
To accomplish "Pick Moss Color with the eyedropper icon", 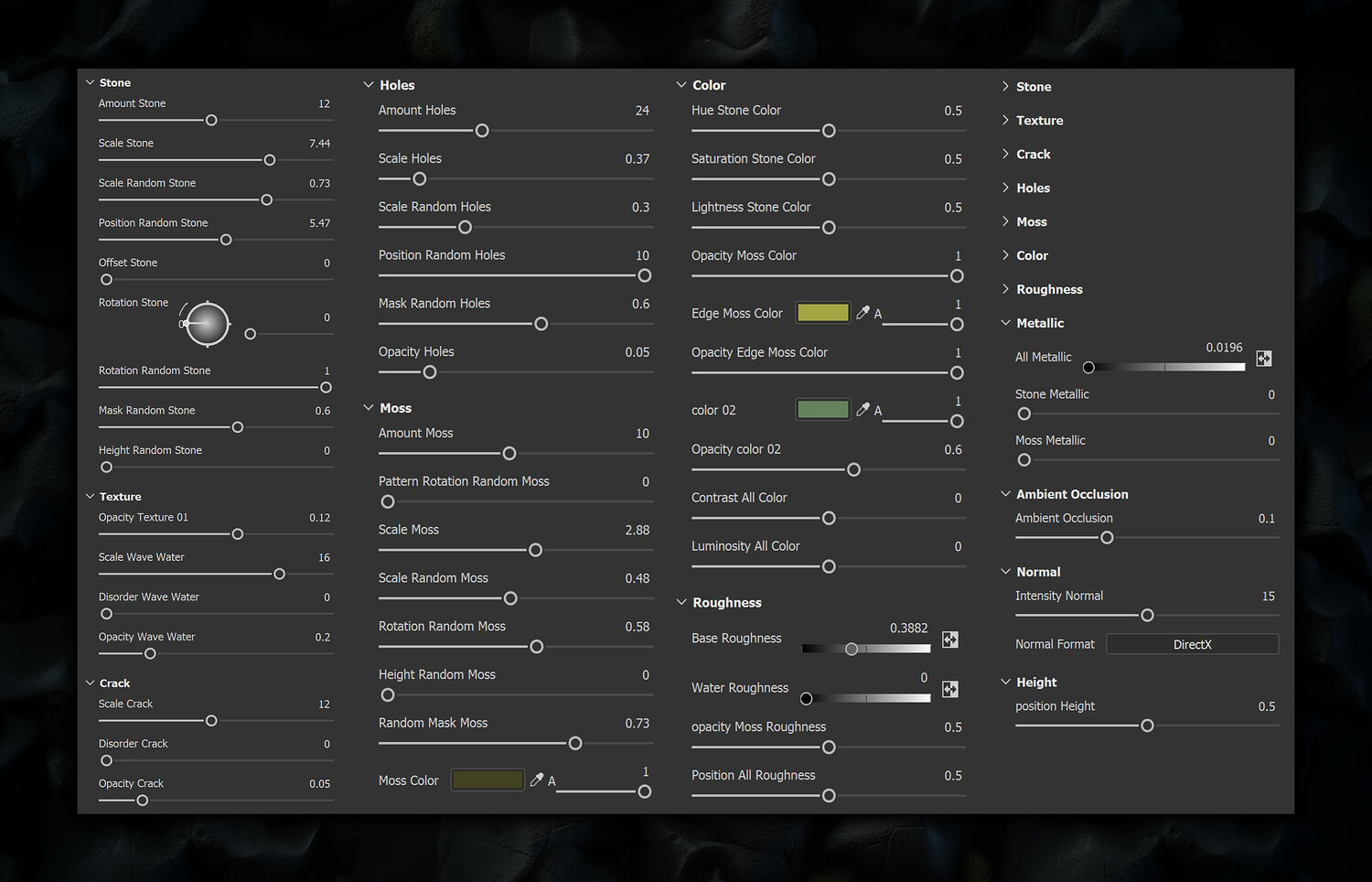I will 537,780.
